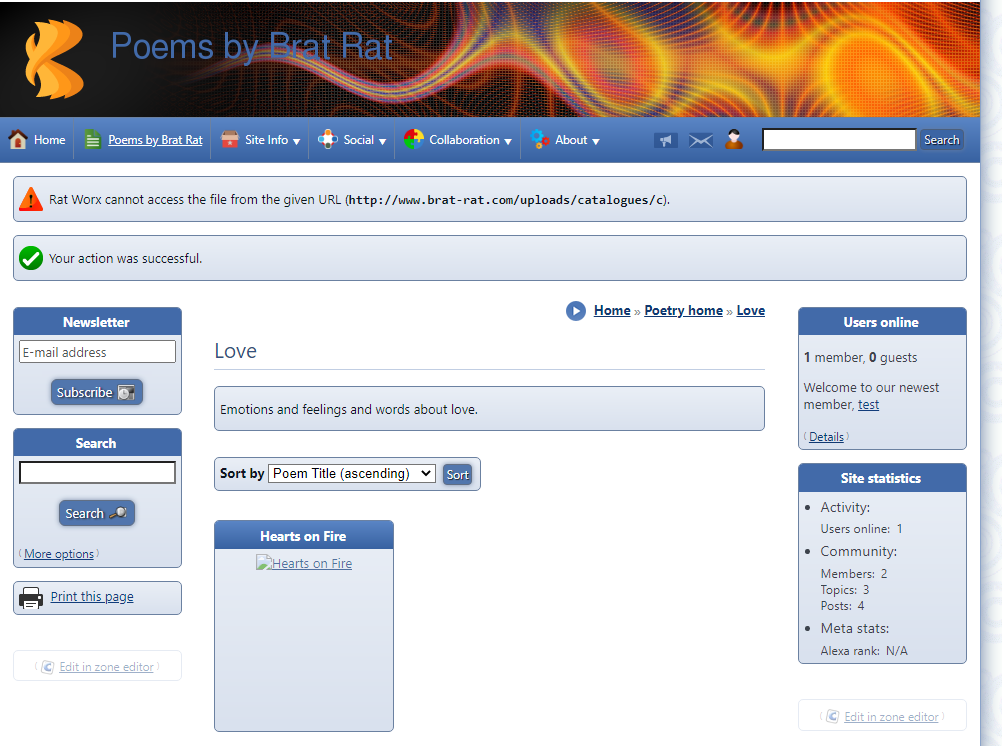Click the printer icon

31,598
